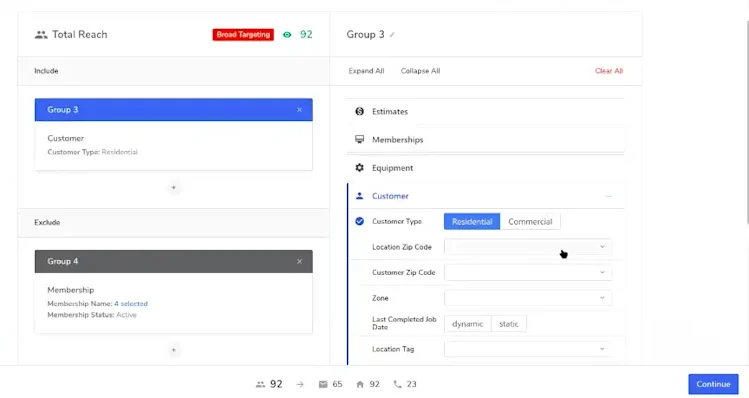Click the green eye reach icon
Image resolution: width=749 pixels, height=398 pixels.
tap(287, 35)
